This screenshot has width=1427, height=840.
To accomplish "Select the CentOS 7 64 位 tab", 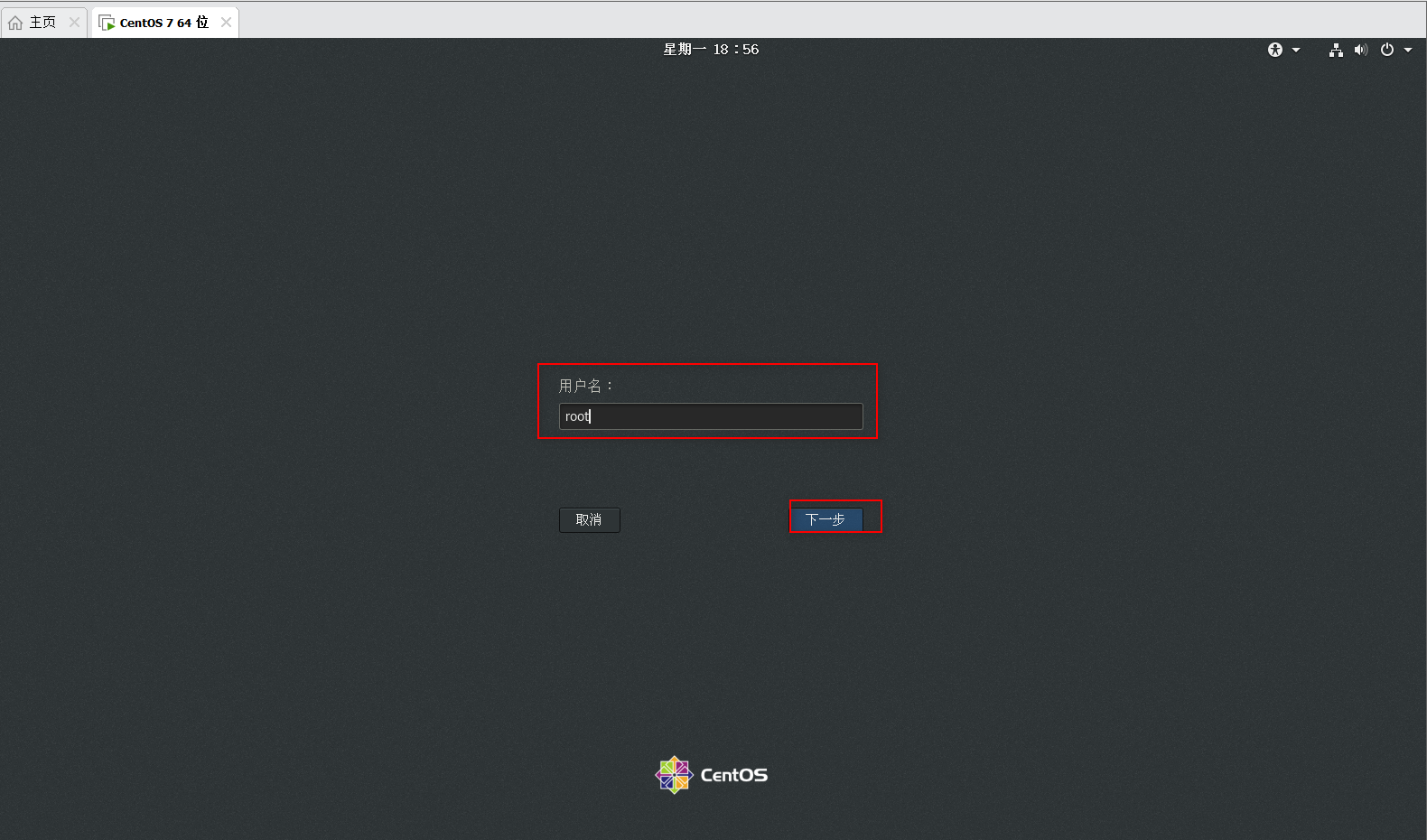I will tap(164, 22).
